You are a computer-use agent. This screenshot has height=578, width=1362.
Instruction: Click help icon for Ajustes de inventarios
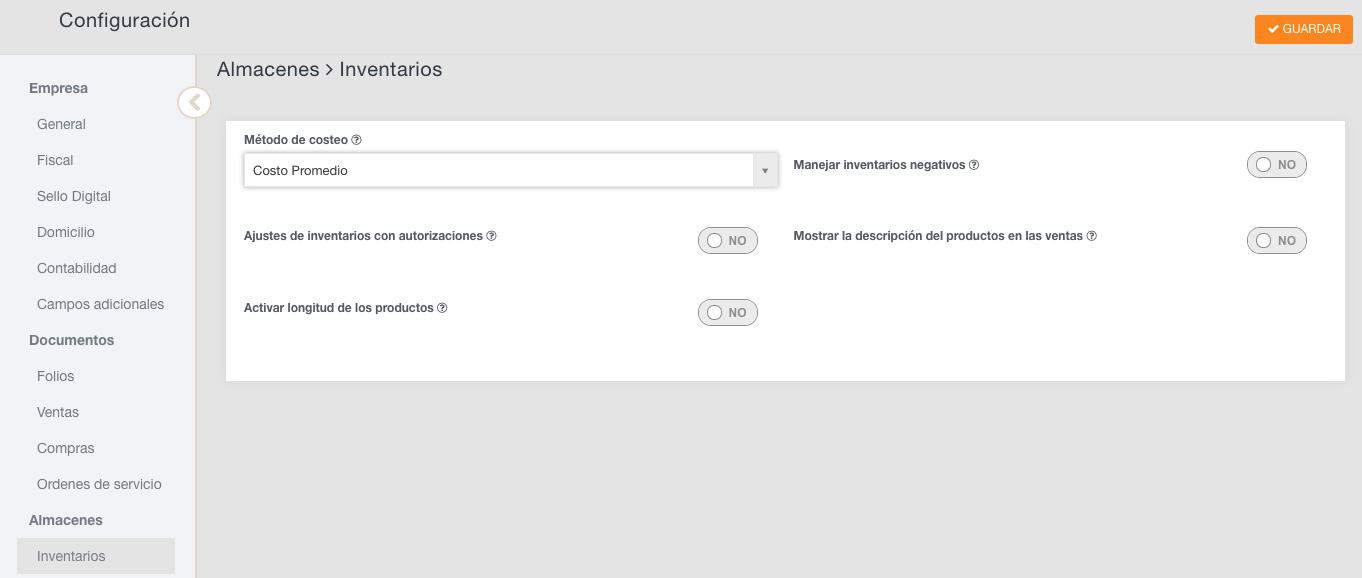click(x=491, y=237)
